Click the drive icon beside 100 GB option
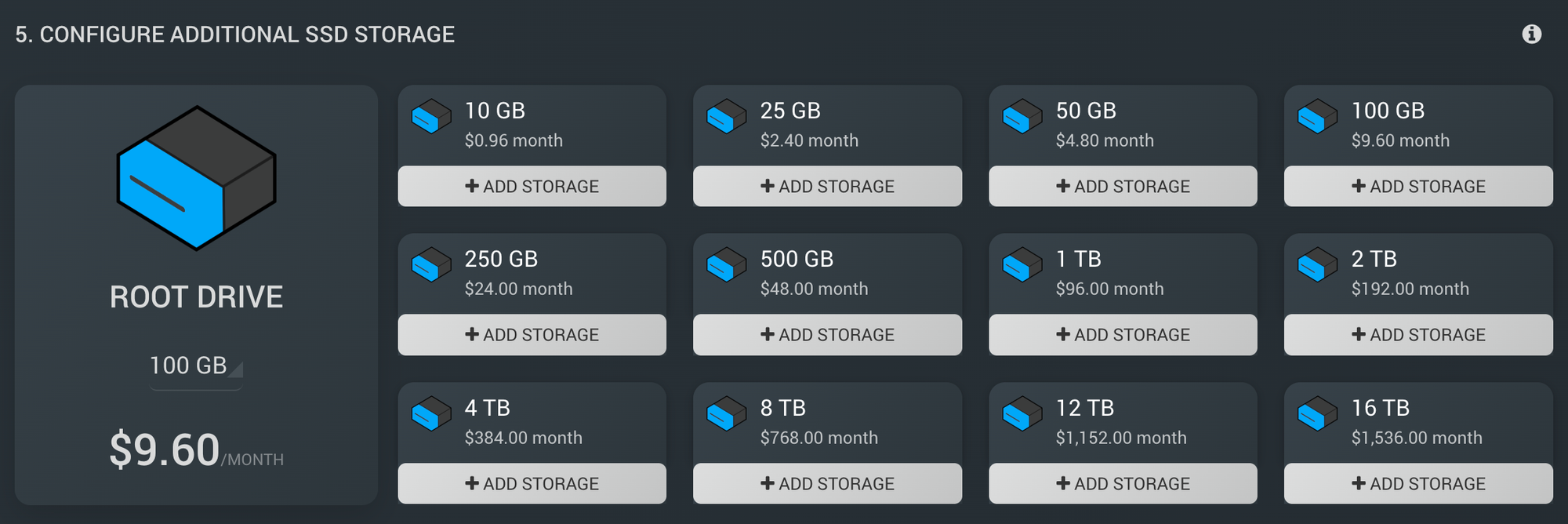The width and height of the screenshot is (1568, 524). click(x=1317, y=116)
